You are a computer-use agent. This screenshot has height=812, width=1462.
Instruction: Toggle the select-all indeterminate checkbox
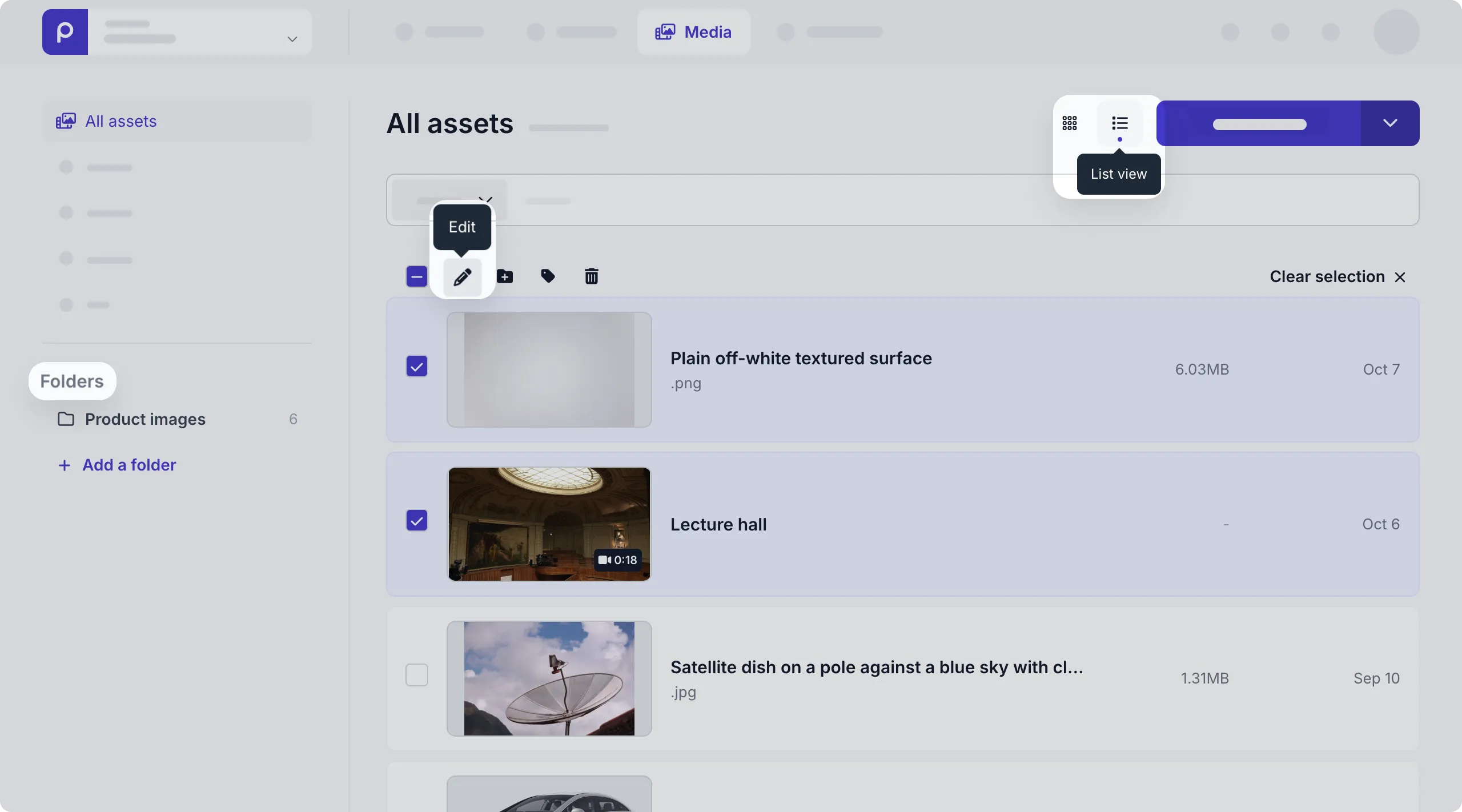417,277
